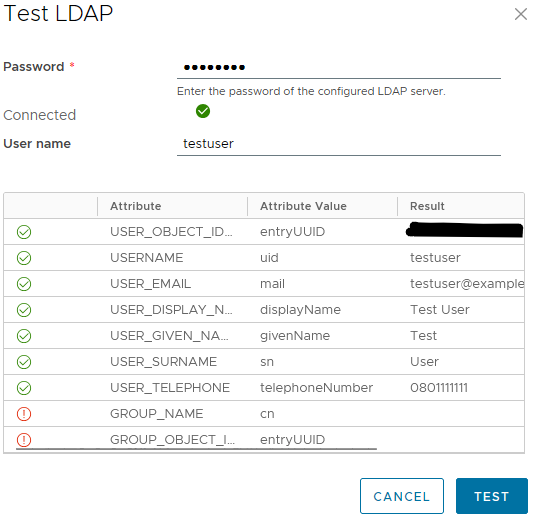Click the green Connected status checkmark
This screenshot has width=536, height=518.
point(203,111)
